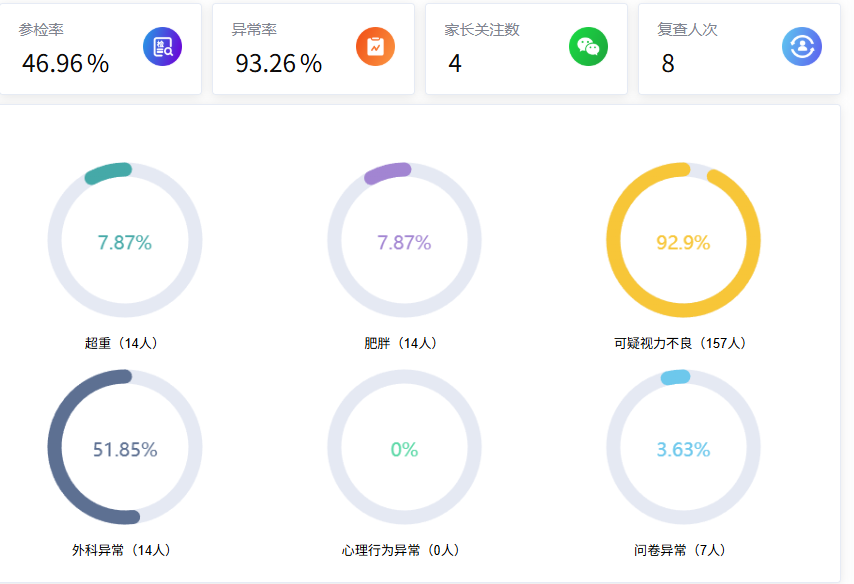Click the 3.63% percentage value
This screenshot has width=854, height=584.
click(x=684, y=449)
